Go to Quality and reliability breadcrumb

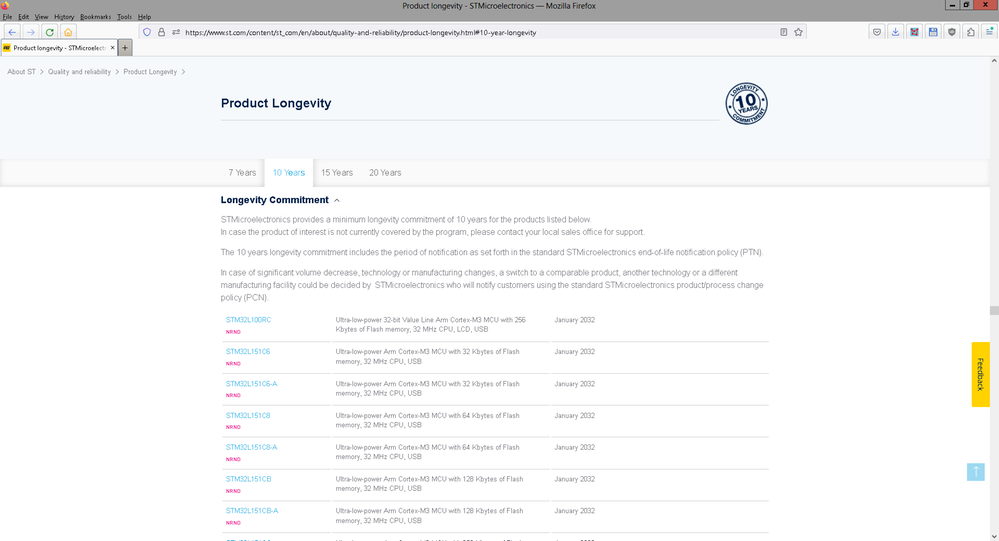[x=79, y=72]
